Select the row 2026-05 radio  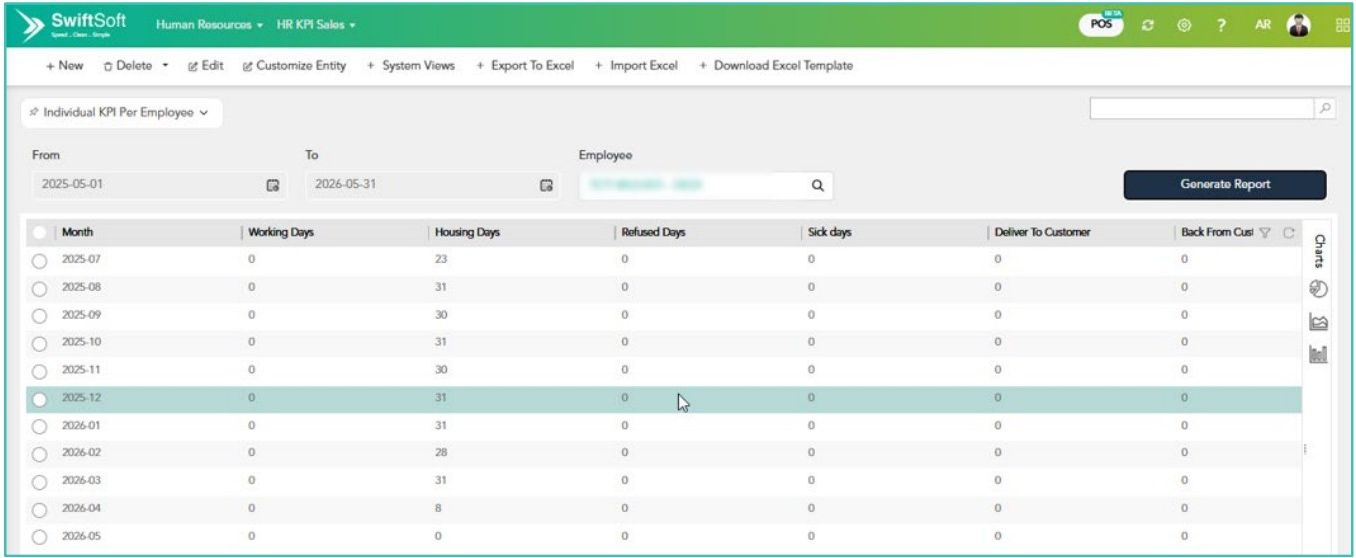tap(40, 537)
